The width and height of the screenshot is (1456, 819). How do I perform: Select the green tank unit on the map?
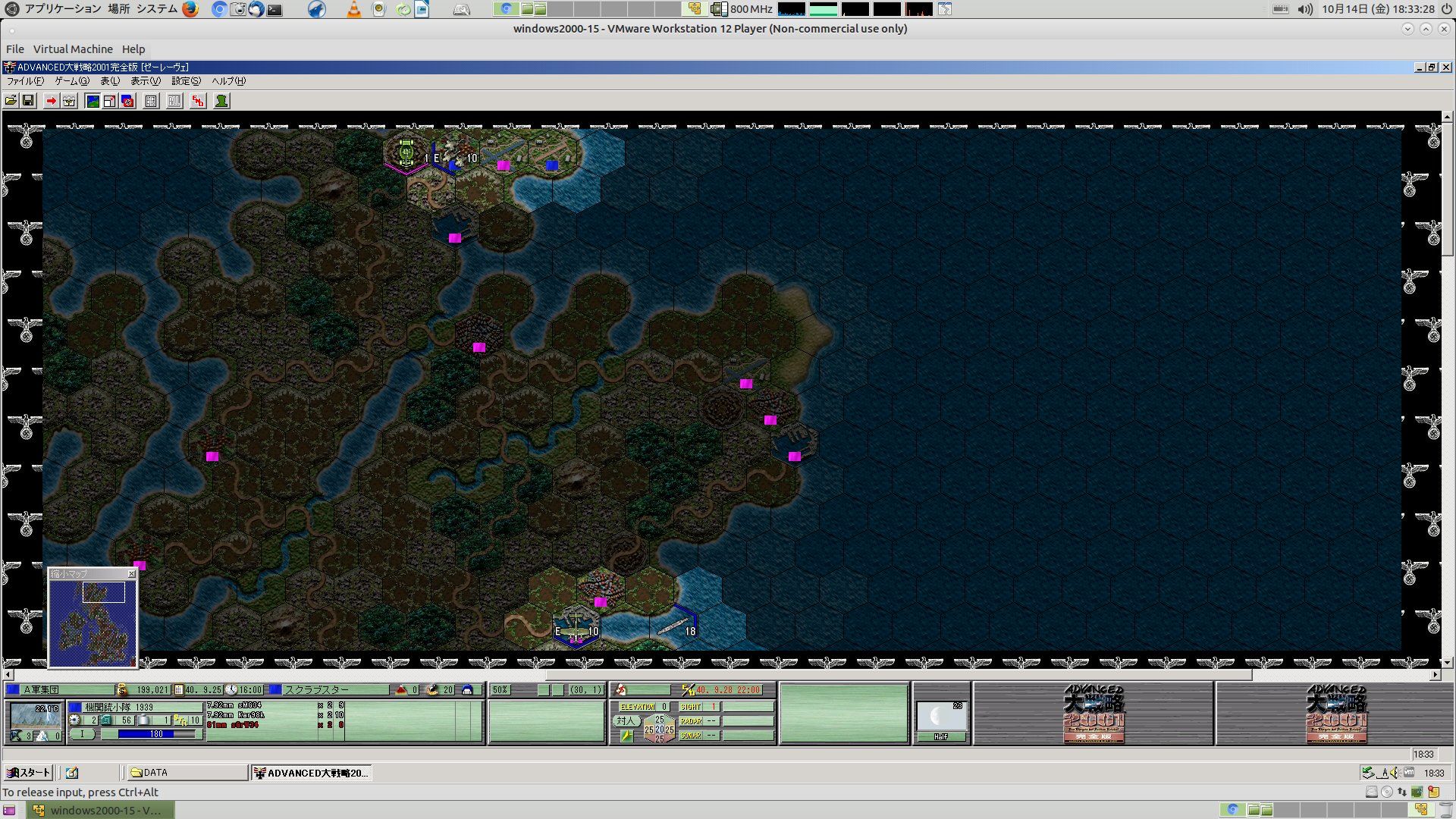pos(406,152)
